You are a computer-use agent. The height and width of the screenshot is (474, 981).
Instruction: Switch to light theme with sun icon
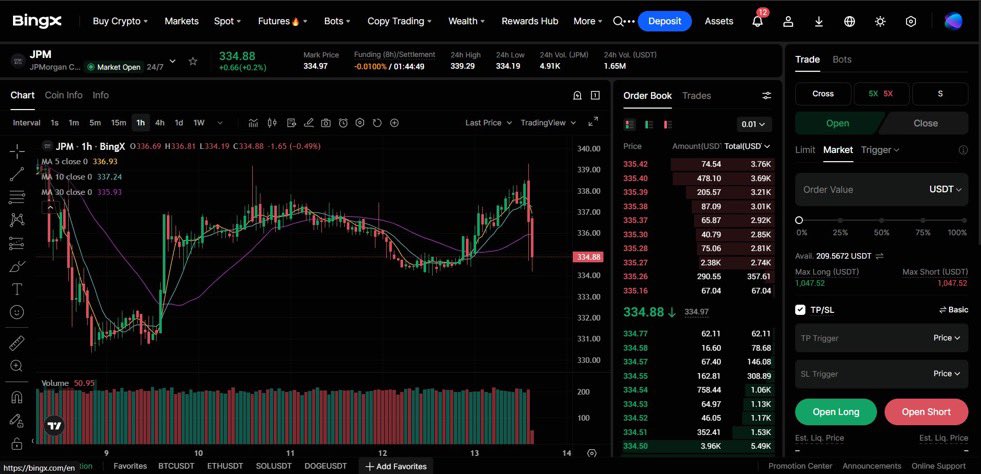[x=880, y=21]
